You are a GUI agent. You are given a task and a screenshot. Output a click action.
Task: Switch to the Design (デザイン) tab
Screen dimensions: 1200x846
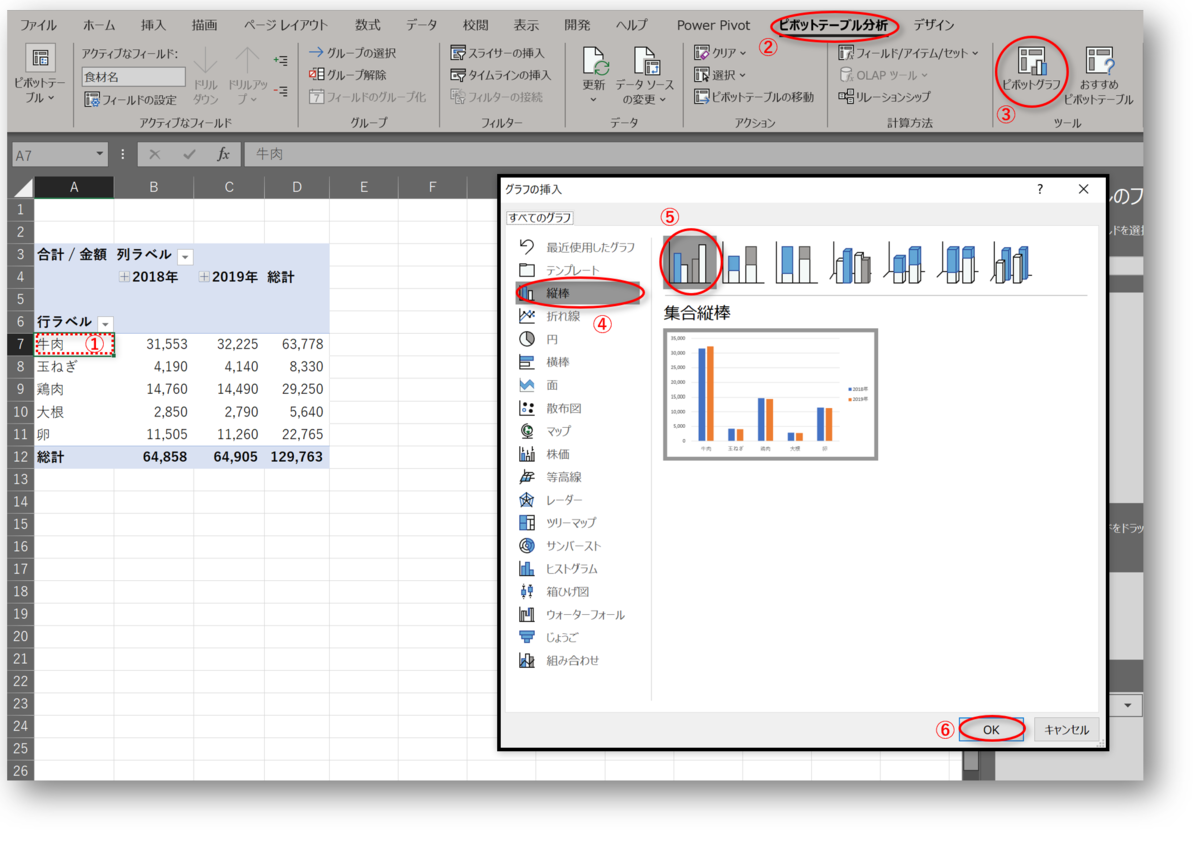[934, 25]
